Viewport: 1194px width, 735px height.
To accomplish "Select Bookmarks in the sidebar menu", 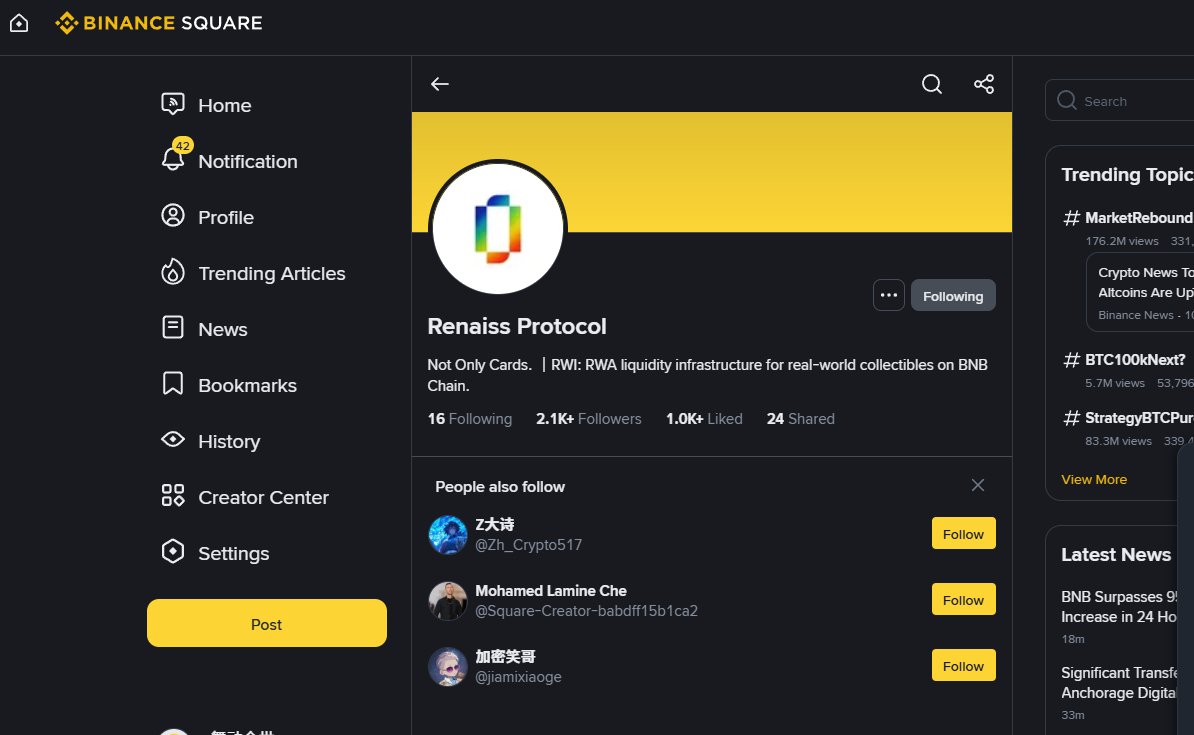I will (247, 385).
